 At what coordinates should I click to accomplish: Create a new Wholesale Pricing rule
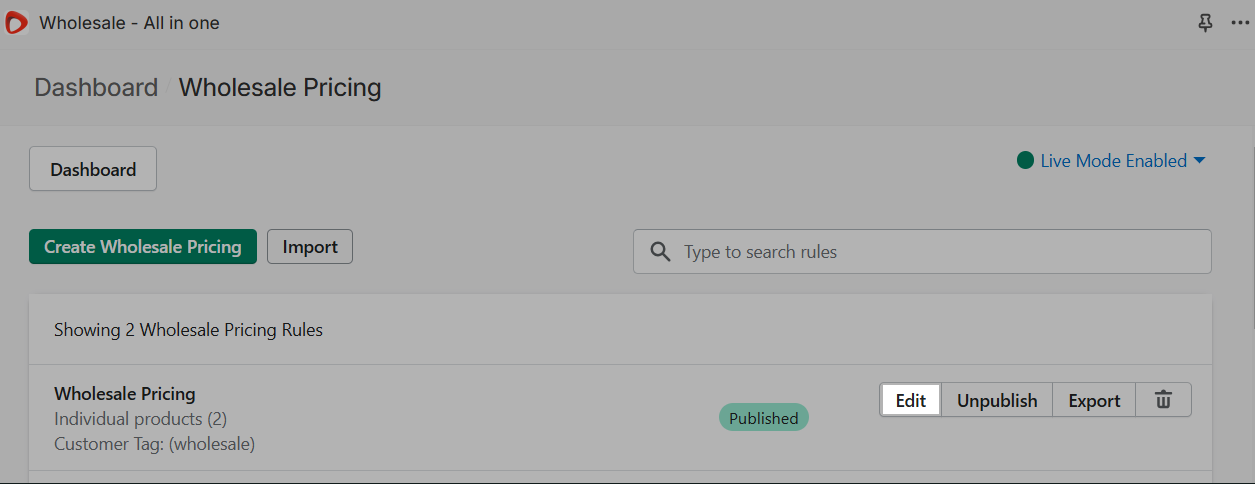pos(143,246)
